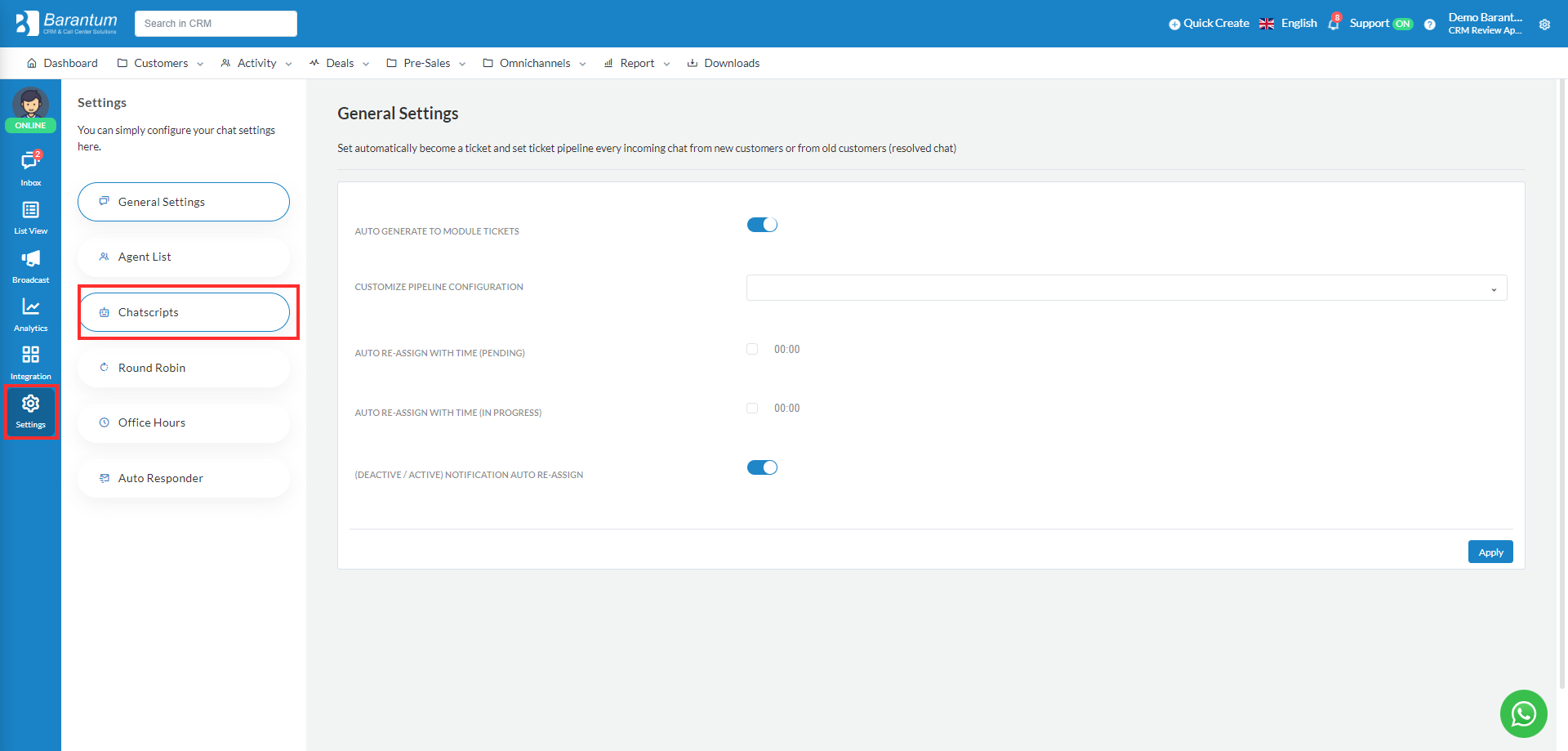Image resolution: width=1568 pixels, height=751 pixels.
Task: Open Downloads menu item
Action: pyautogui.click(x=724, y=63)
